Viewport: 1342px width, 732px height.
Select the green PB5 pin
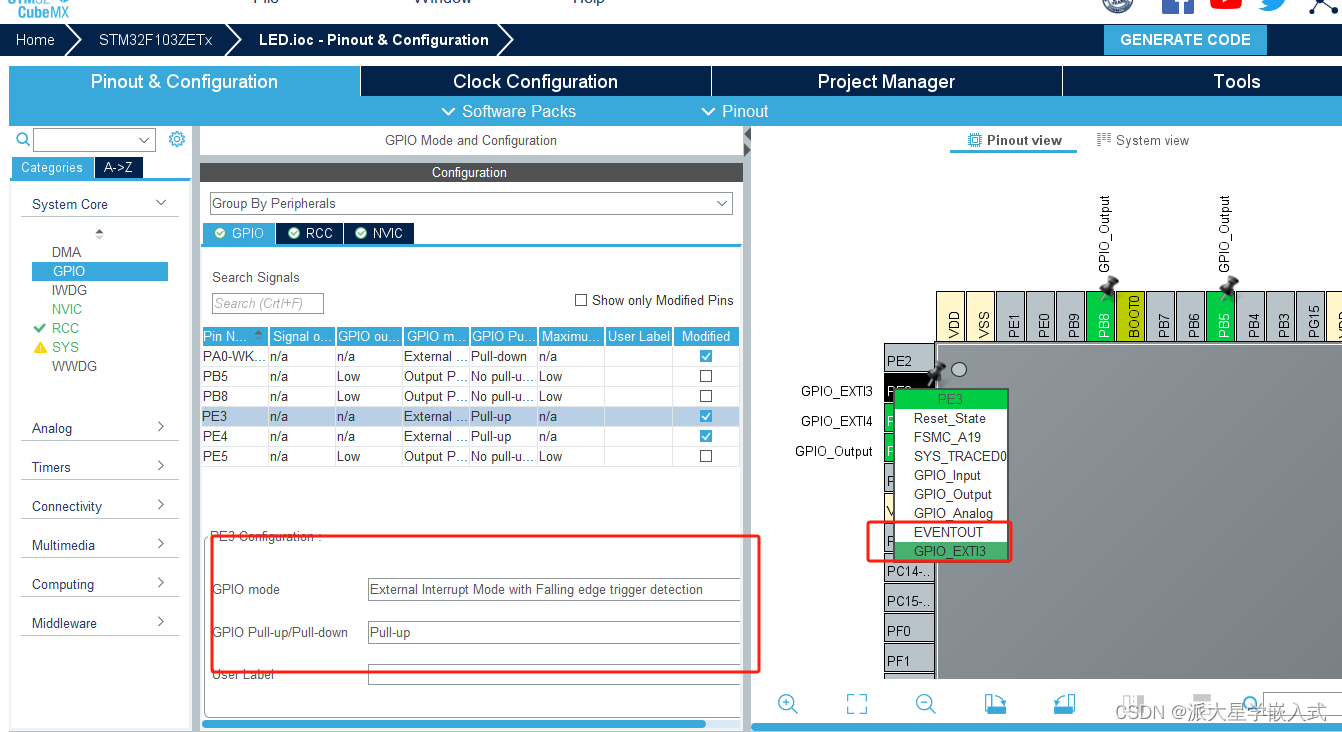click(1221, 318)
